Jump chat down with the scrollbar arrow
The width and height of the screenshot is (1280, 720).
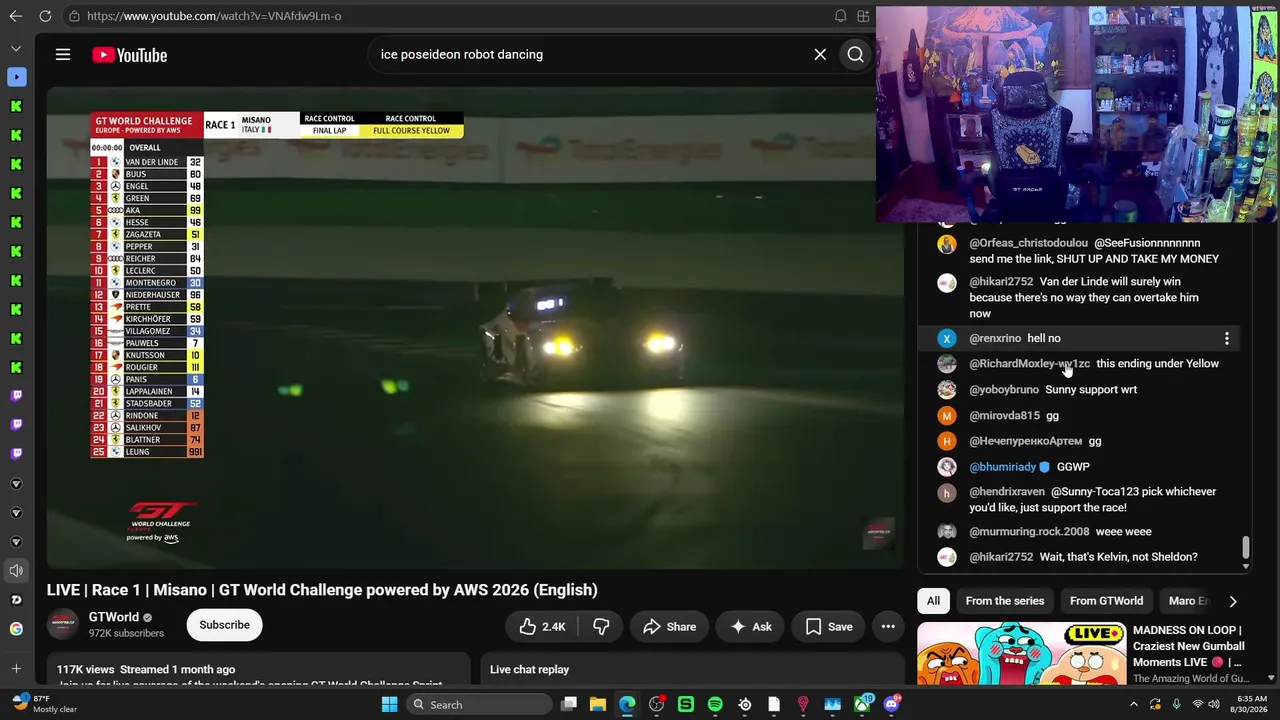point(1245,566)
